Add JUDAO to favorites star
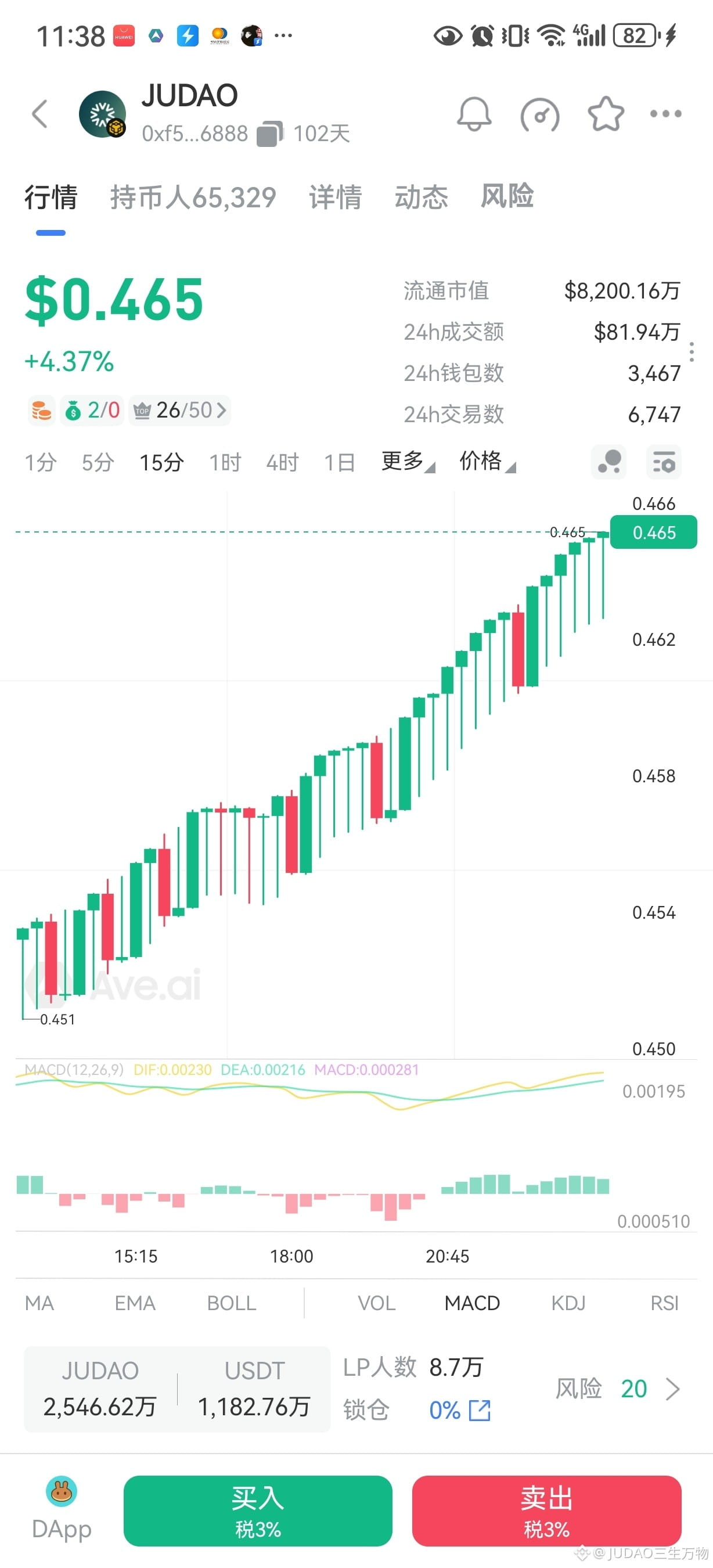This screenshot has height=1568, width=713. 606,114
